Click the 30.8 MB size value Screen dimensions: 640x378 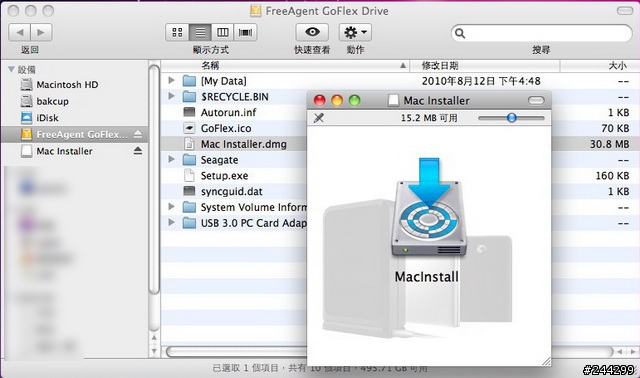tap(609, 144)
